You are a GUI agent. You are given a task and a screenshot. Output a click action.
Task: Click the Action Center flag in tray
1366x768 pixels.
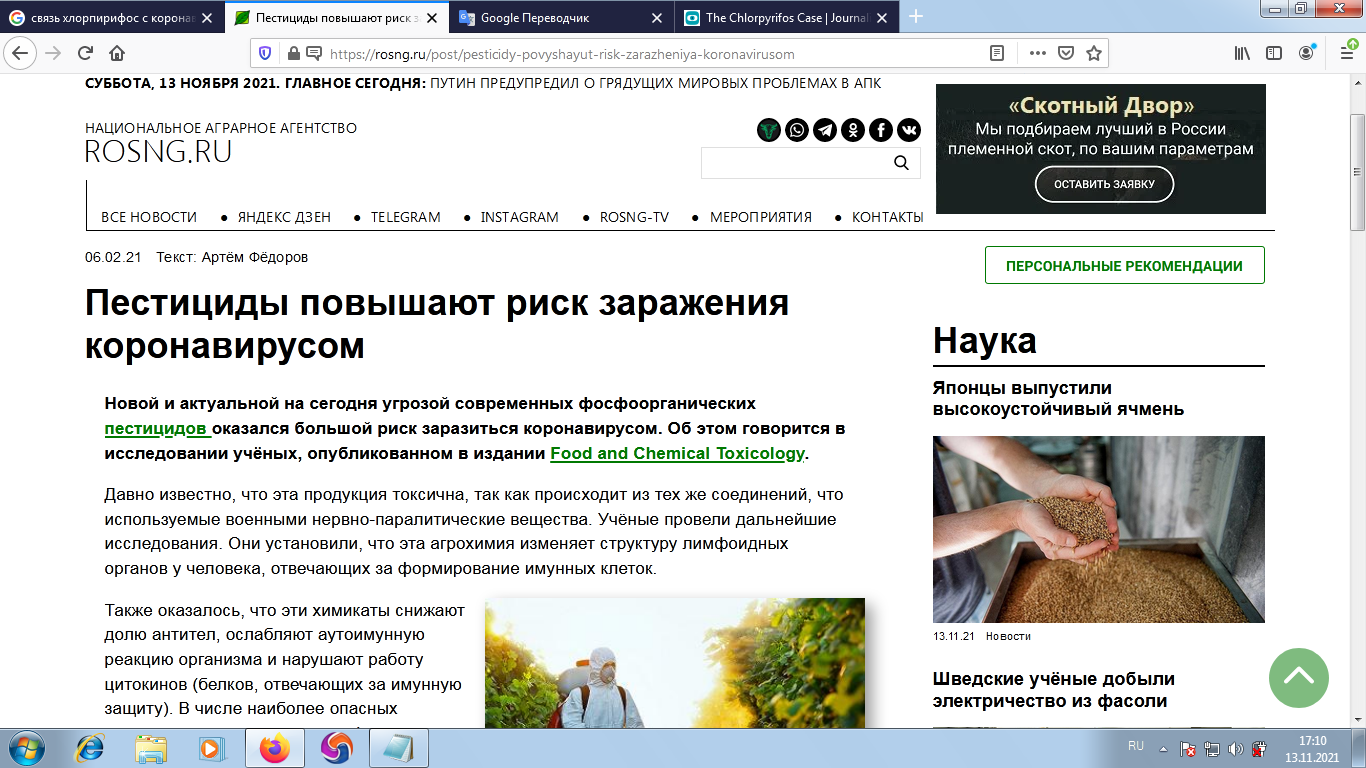[x=1188, y=750]
